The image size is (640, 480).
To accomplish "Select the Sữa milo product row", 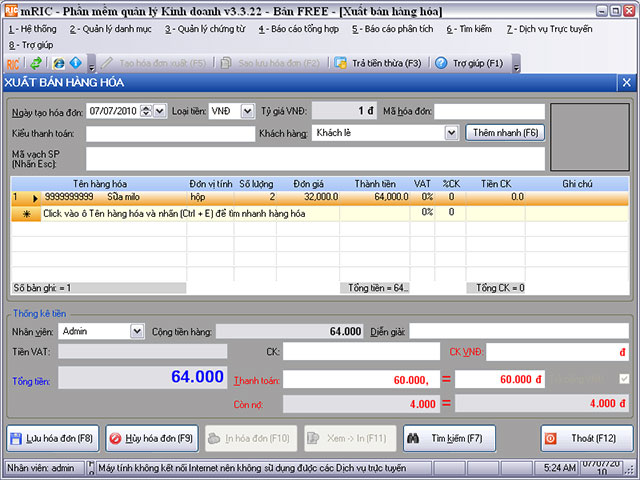I will click(x=120, y=198).
